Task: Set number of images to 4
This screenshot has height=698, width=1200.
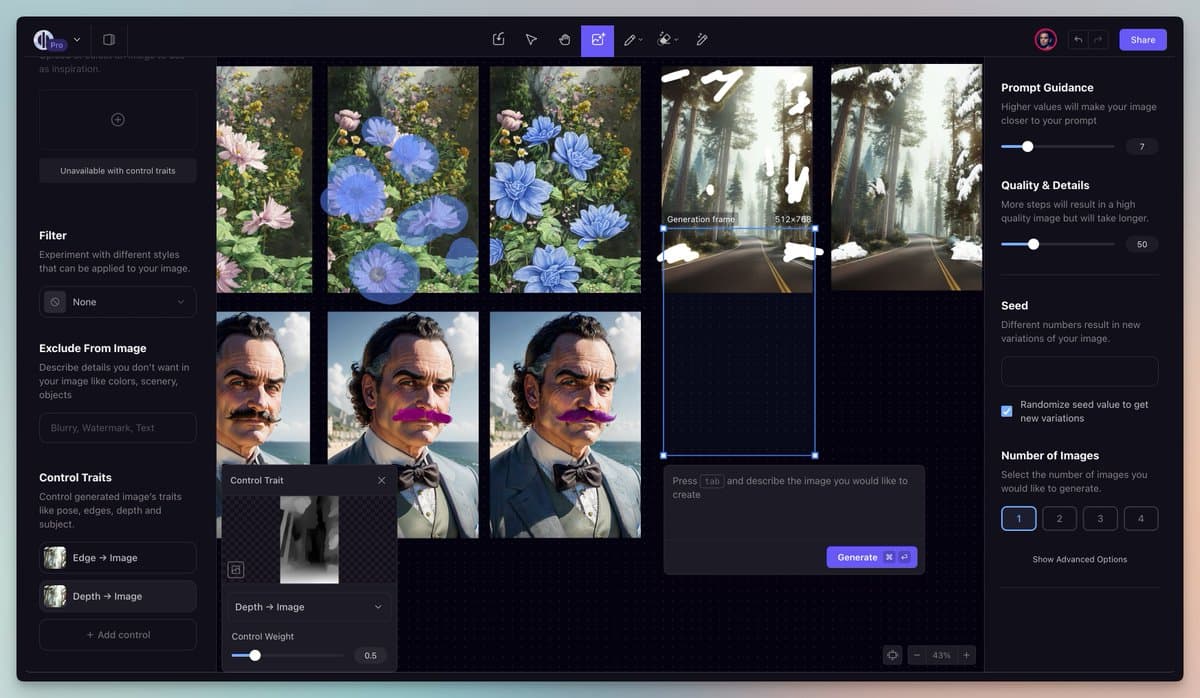Action: [1140, 518]
